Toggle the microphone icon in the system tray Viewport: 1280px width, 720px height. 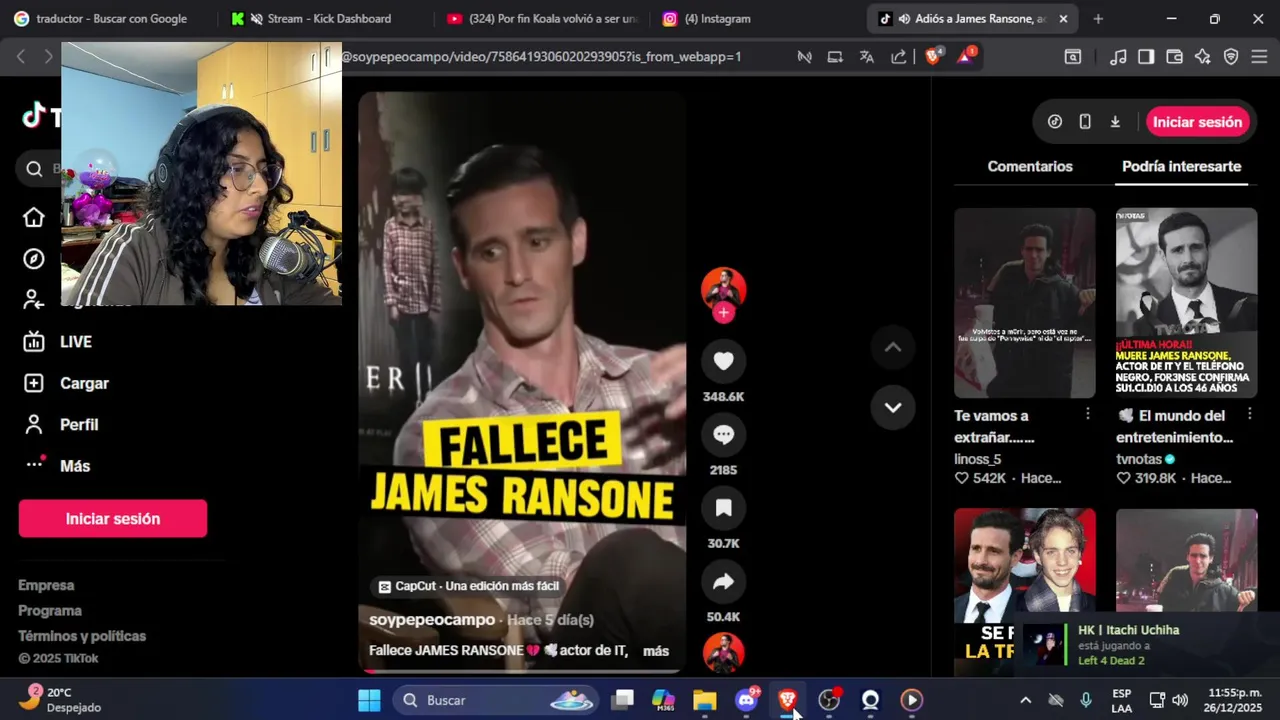coord(1086,700)
